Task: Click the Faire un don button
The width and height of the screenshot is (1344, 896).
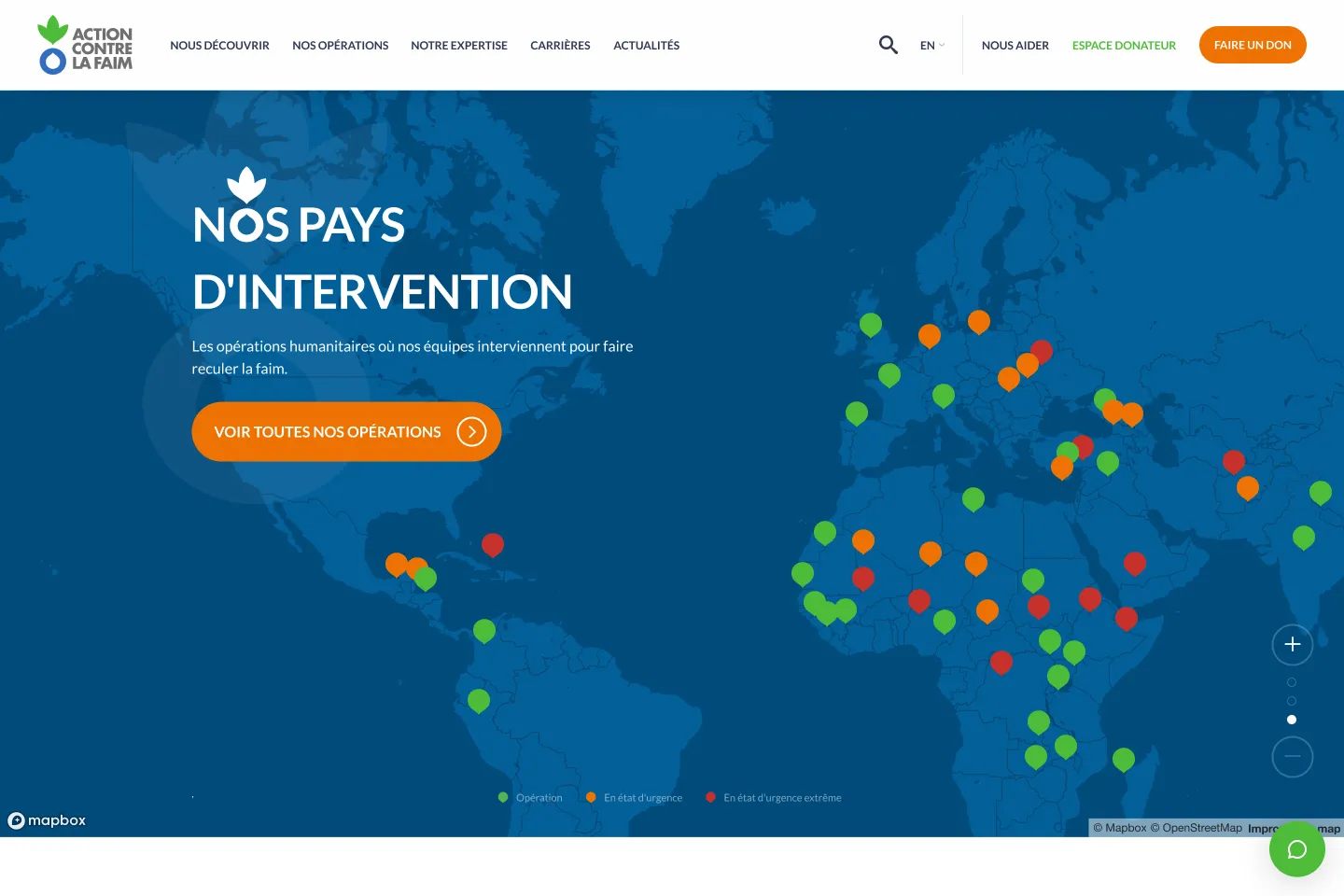Action: (1252, 45)
